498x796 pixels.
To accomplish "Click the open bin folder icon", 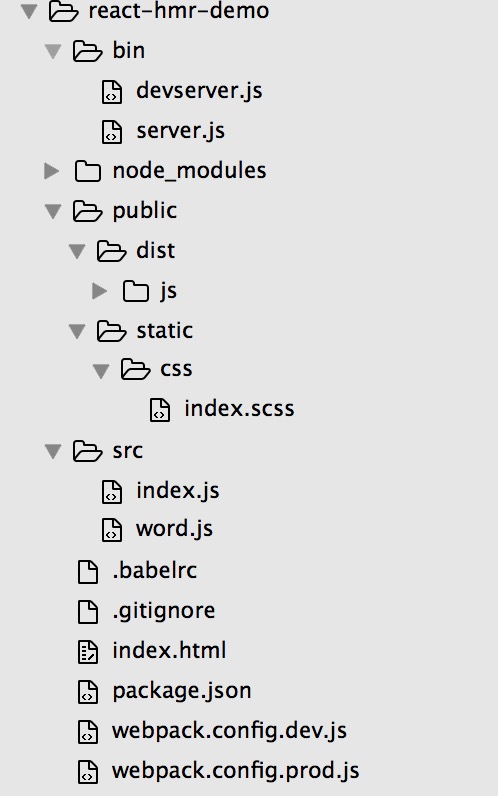I will [87, 51].
